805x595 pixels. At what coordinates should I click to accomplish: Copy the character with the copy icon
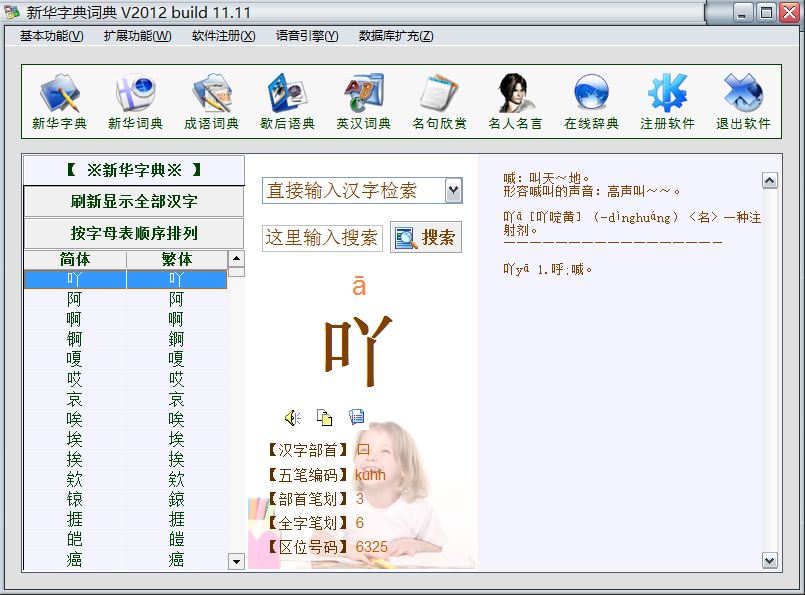tap(324, 418)
